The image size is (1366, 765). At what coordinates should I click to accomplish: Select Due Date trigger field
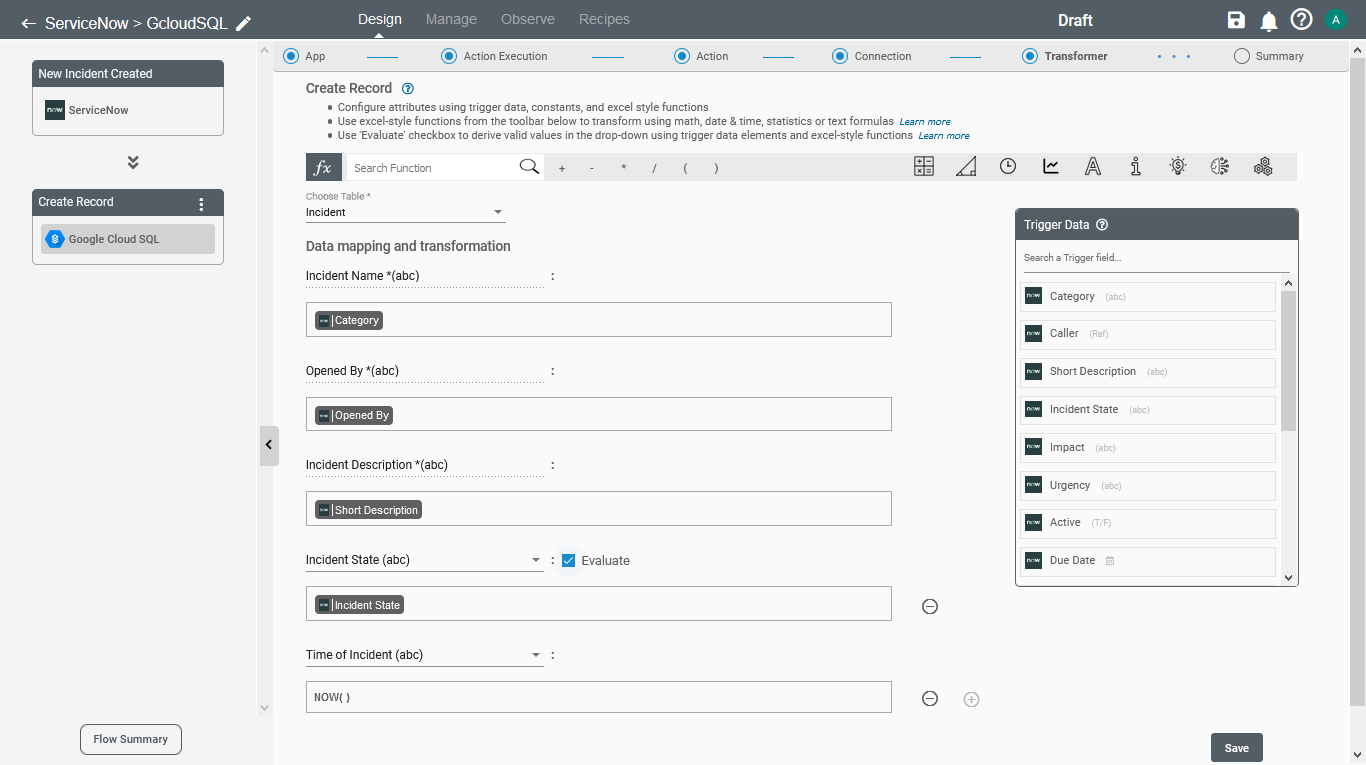point(1148,561)
